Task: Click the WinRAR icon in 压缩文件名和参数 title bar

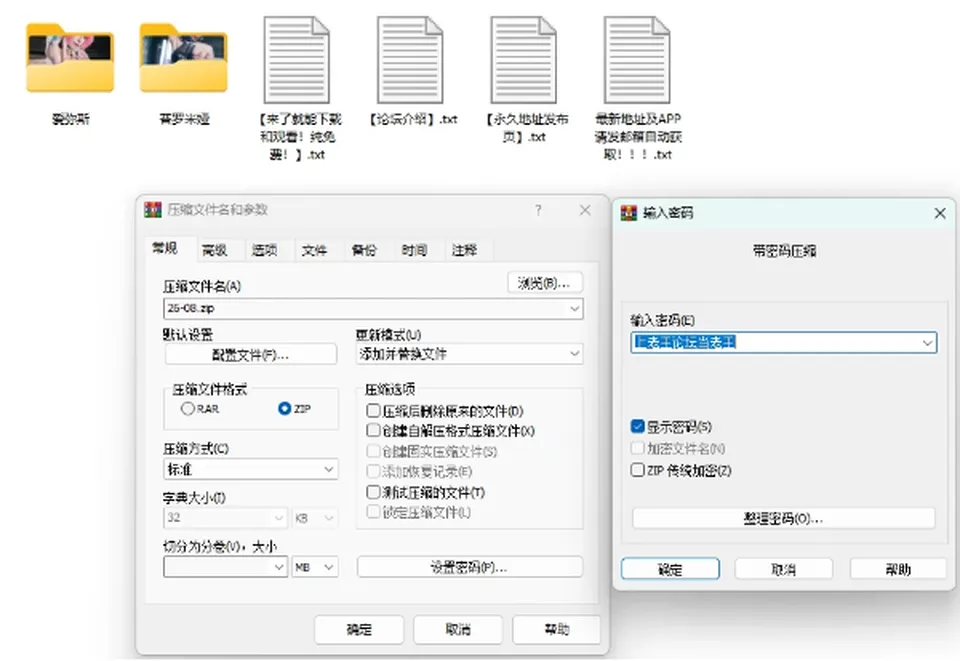Action: pos(152,210)
